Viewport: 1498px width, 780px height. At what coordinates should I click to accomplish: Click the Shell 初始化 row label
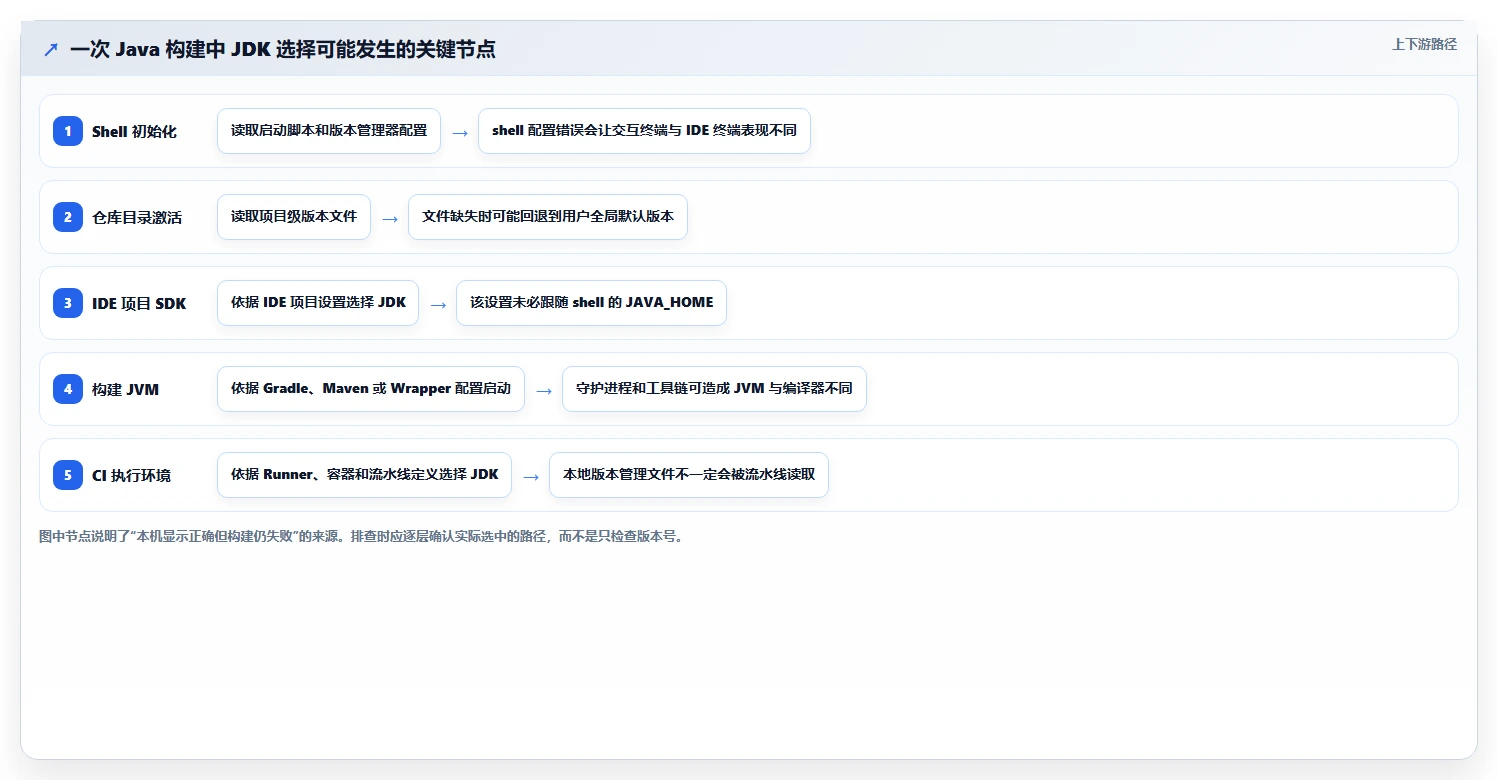tap(134, 132)
